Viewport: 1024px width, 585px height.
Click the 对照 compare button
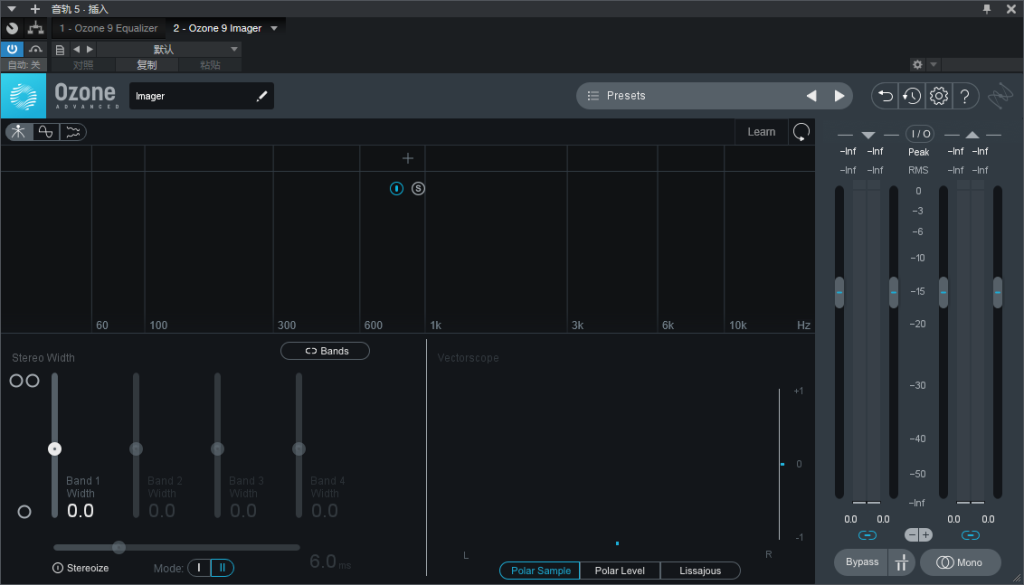coord(83,65)
